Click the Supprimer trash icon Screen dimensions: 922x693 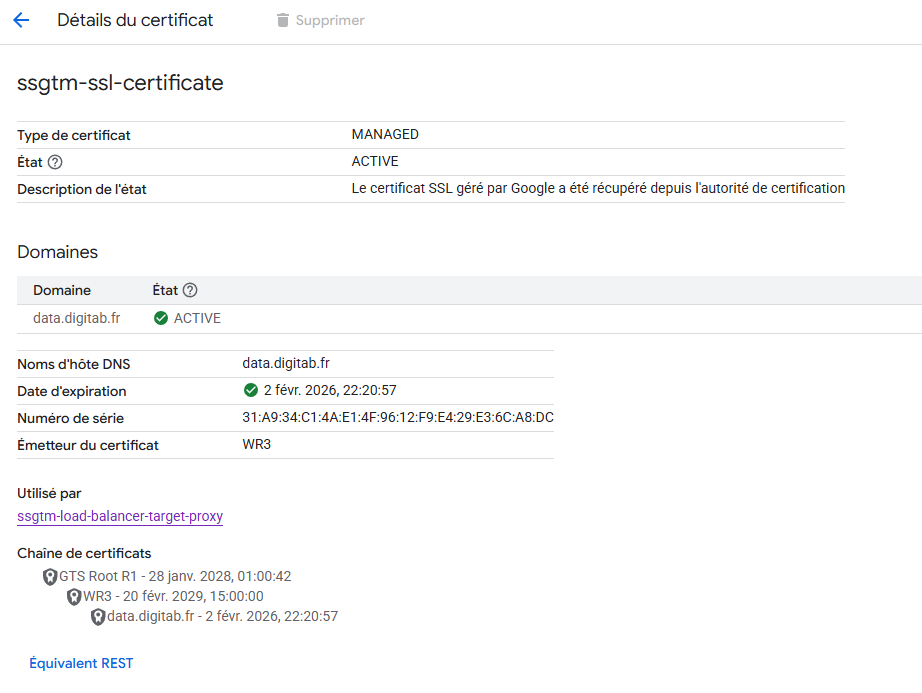(x=283, y=20)
